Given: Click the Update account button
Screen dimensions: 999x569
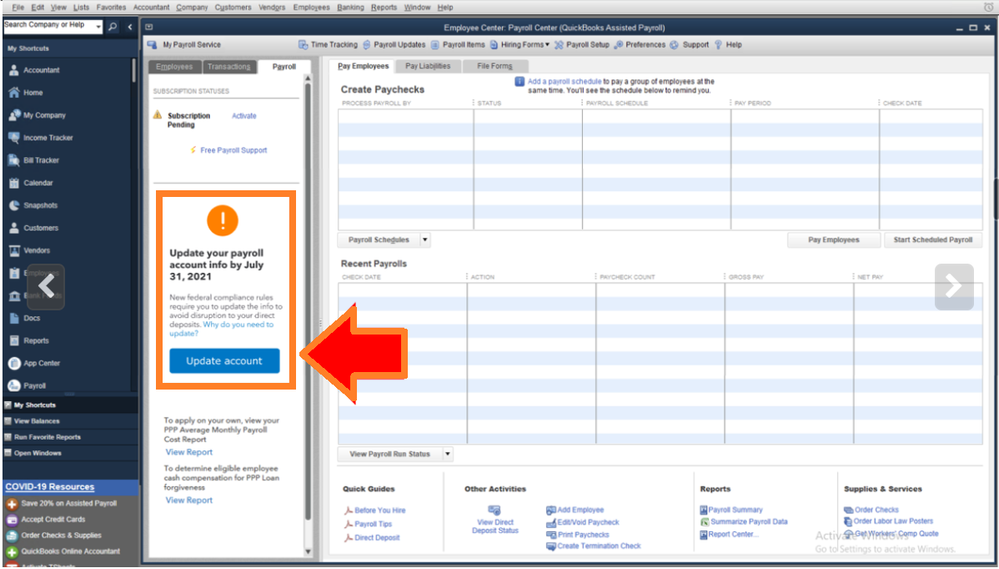Looking at the screenshot, I should (224, 361).
